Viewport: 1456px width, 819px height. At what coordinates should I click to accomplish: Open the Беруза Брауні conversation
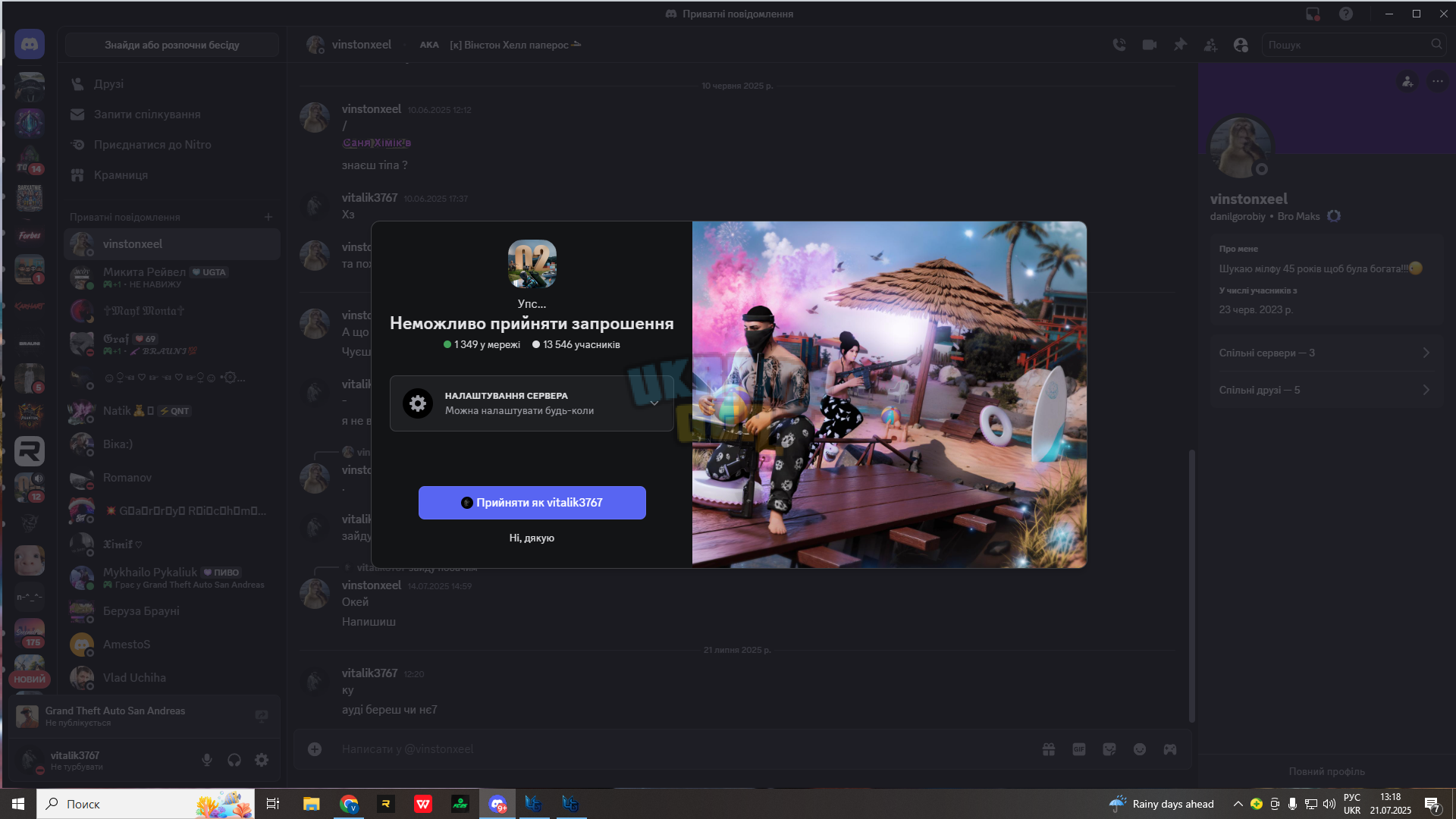point(172,611)
